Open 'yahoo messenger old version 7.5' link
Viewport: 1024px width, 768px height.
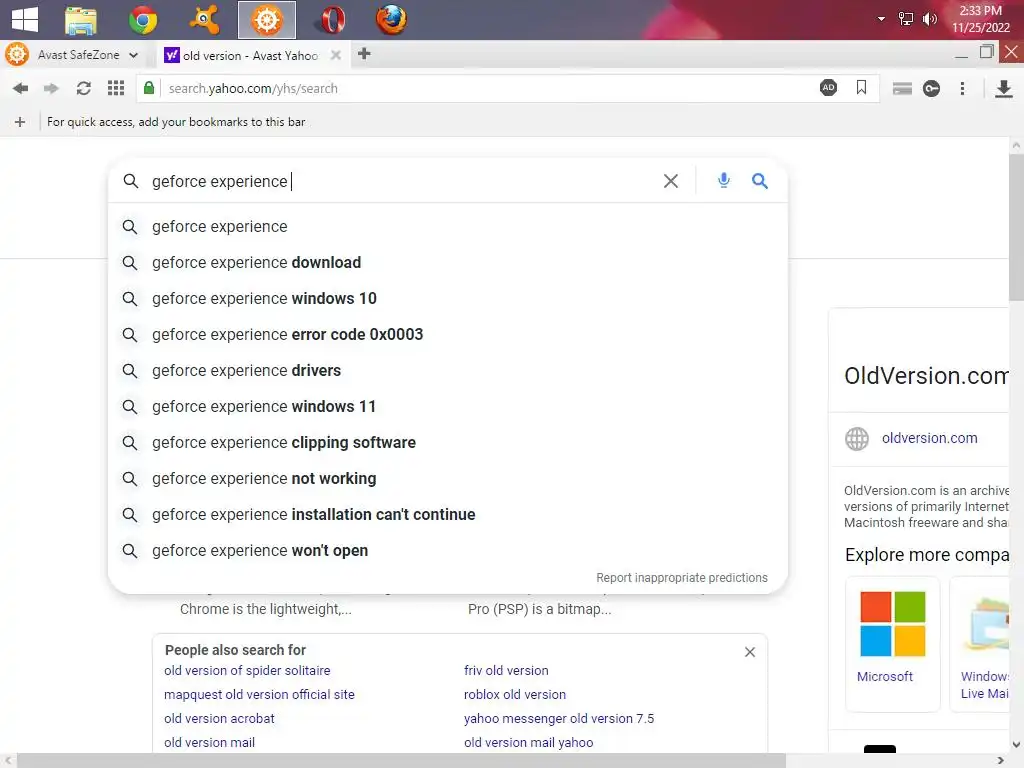[x=559, y=718]
